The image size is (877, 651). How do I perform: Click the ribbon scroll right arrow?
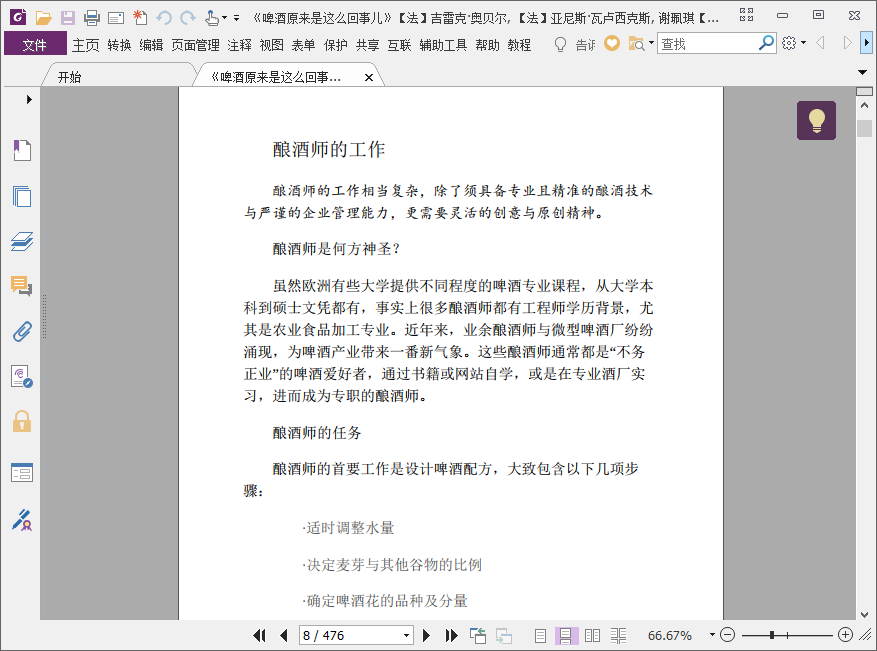click(867, 43)
